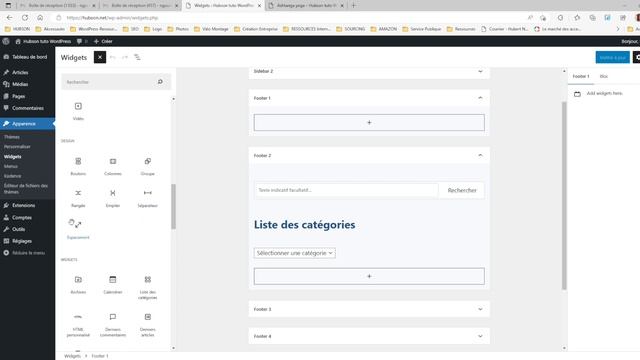Insert the Derniers articles block
Image resolution: width=640 pixels, height=360 pixels.
(x=147, y=325)
